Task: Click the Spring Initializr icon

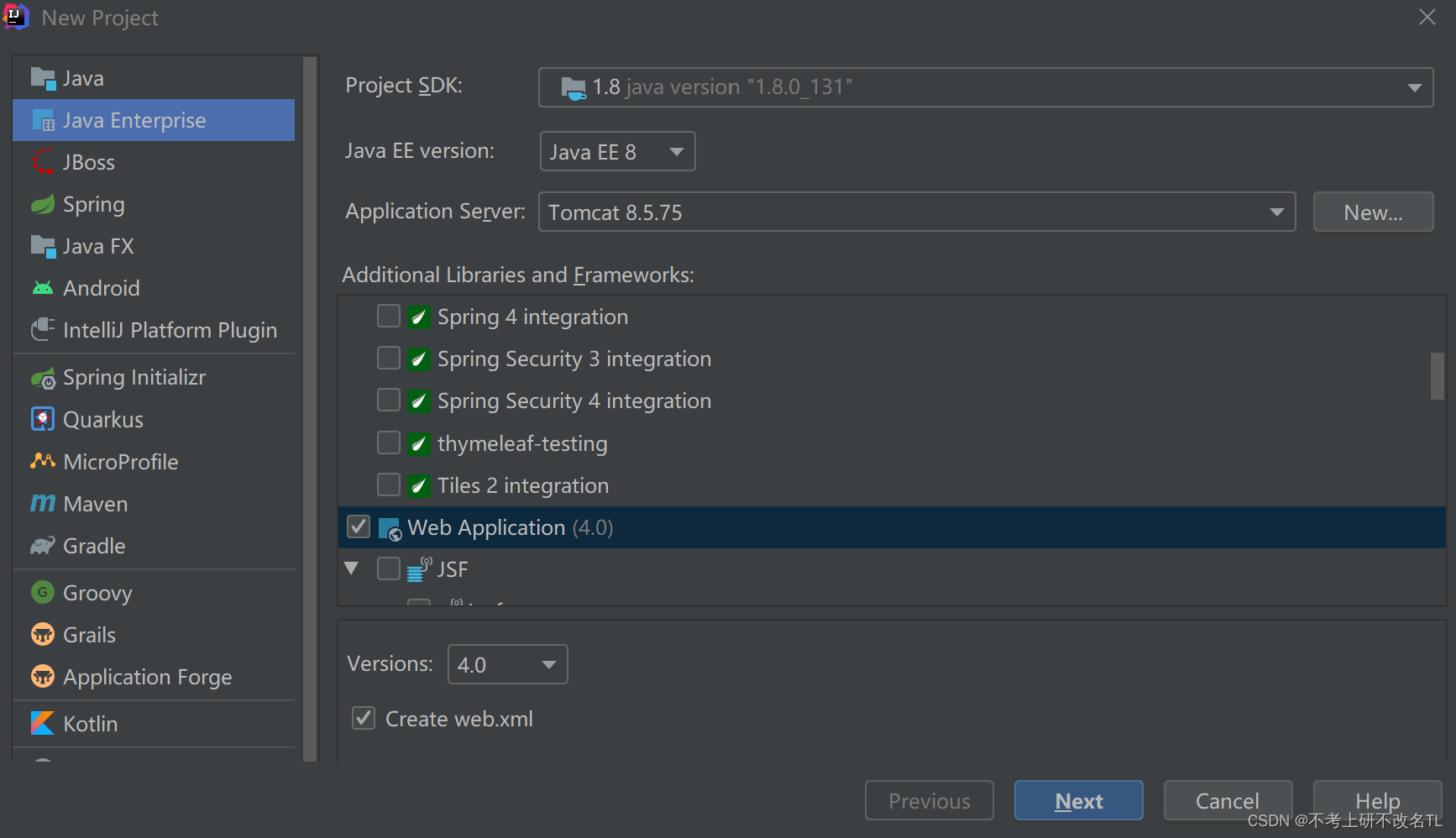Action: click(43, 378)
